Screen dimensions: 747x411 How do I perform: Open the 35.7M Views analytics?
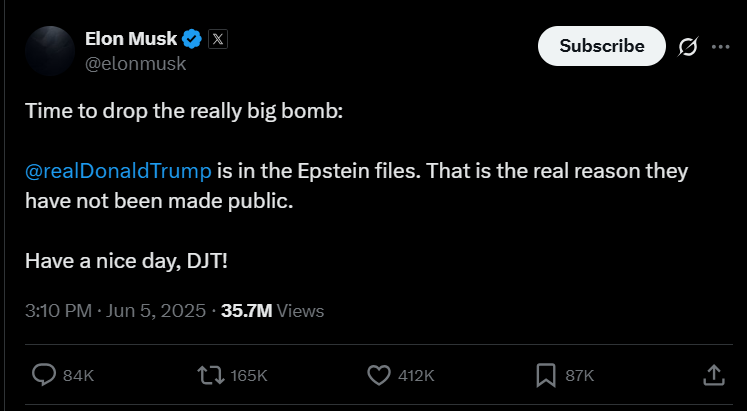pos(273,311)
